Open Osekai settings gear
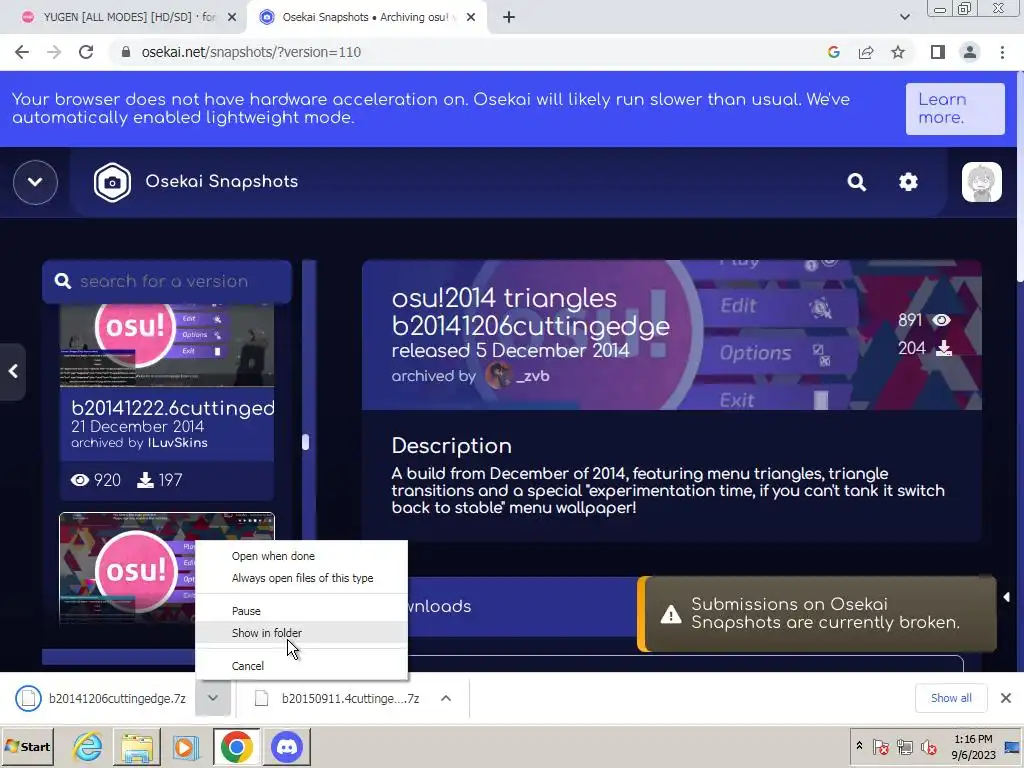 point(908,182)
